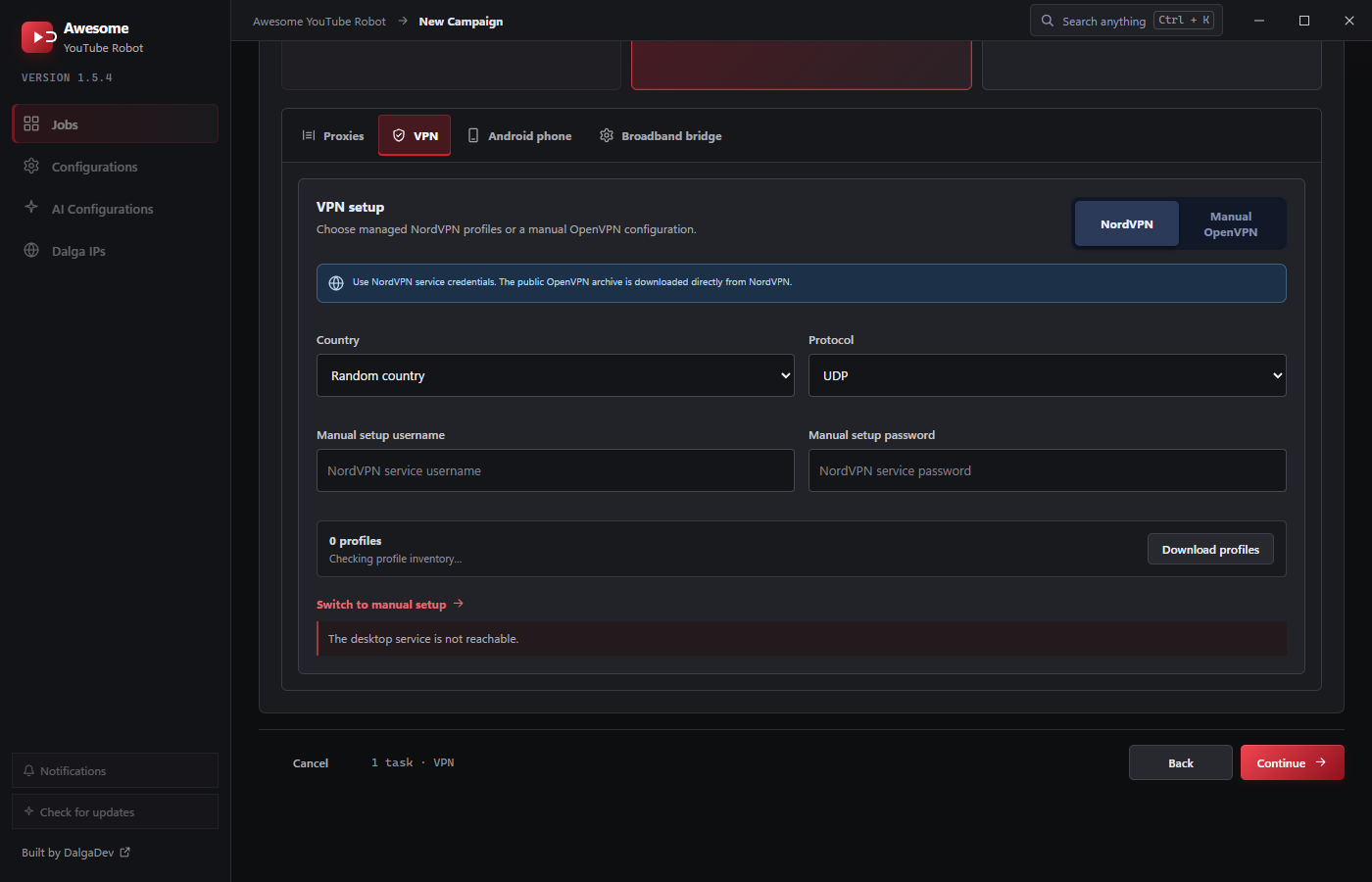Click Check for updates
This screenshot has height=882, width=1372.
click(115, 811)
